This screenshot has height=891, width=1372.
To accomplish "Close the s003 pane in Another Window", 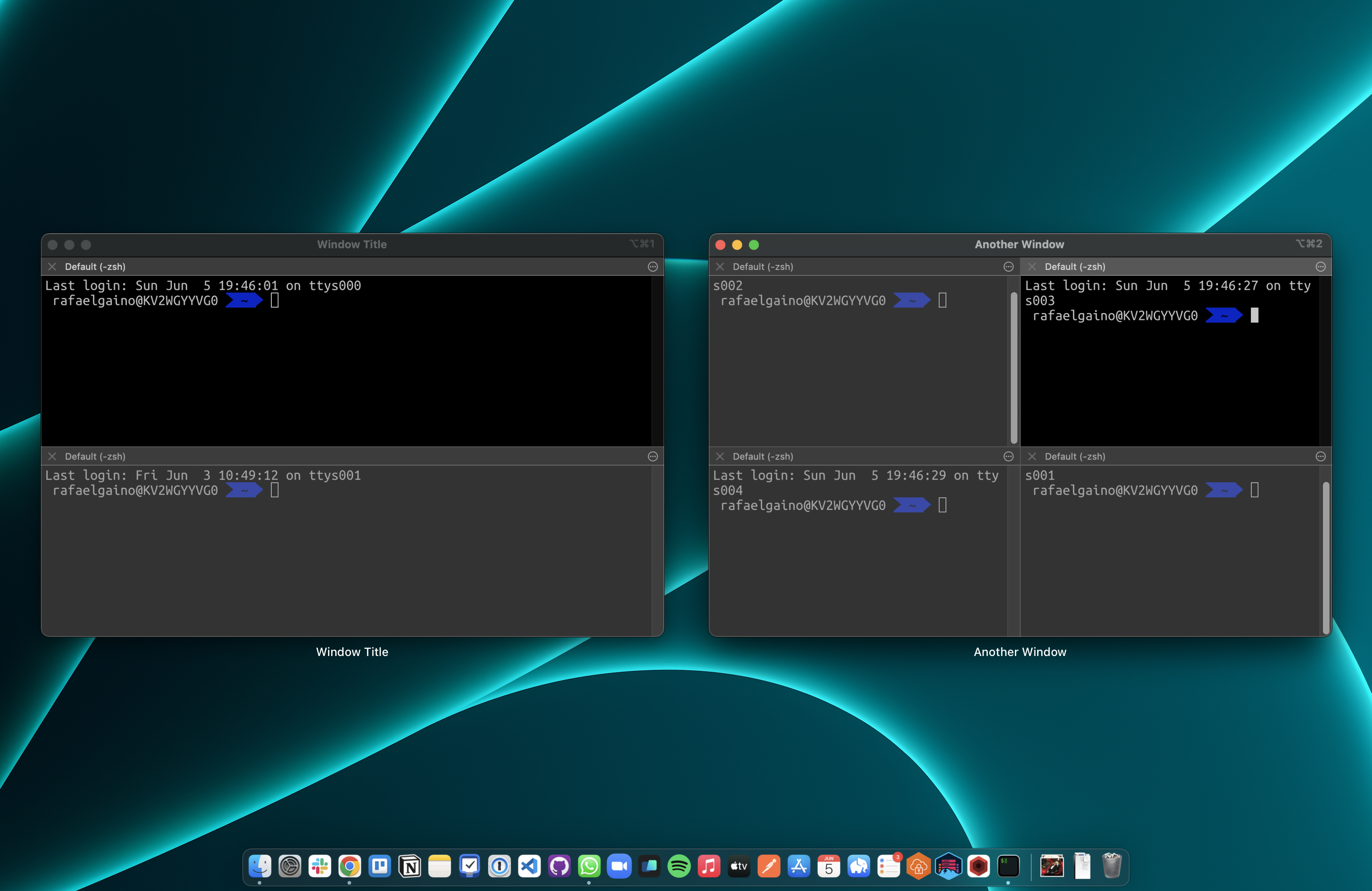I will point(1032,266).
